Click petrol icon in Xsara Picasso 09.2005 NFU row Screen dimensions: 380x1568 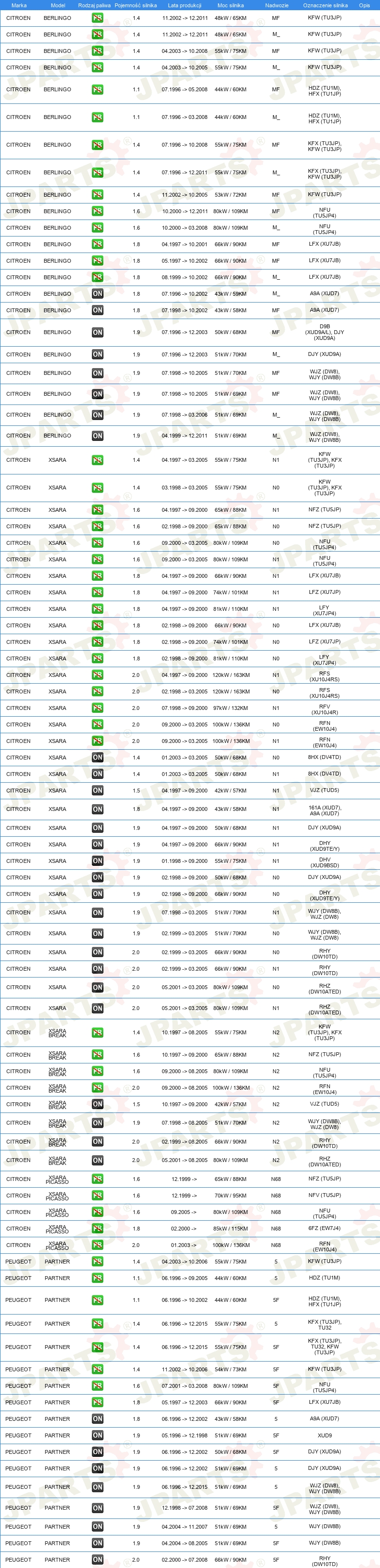[x=98, y=1212]
